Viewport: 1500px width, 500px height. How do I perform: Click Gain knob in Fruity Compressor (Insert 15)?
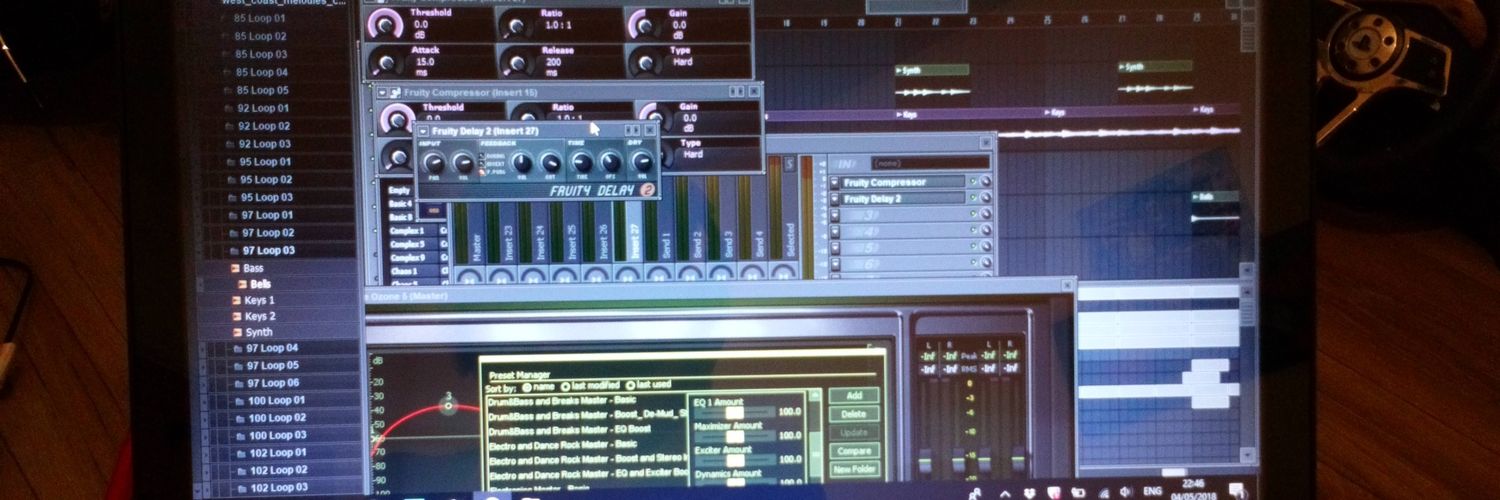coord(655,118)
